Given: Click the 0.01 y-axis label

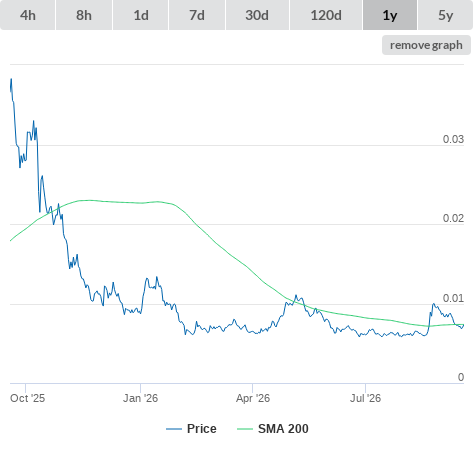Looking at the screenshot, I should pos(453,298).
